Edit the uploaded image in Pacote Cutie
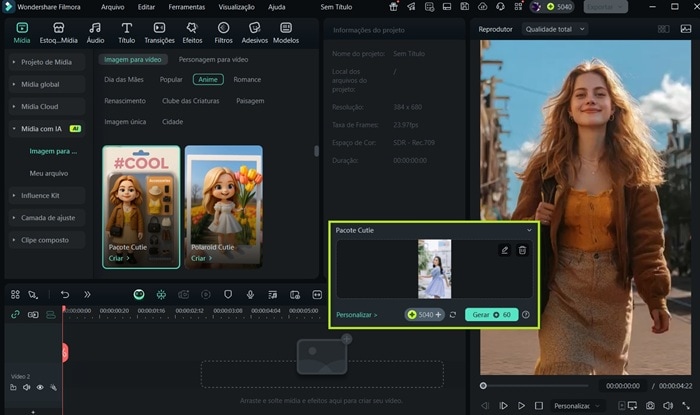This screenshot has height=415, width=700. point(504,250)
